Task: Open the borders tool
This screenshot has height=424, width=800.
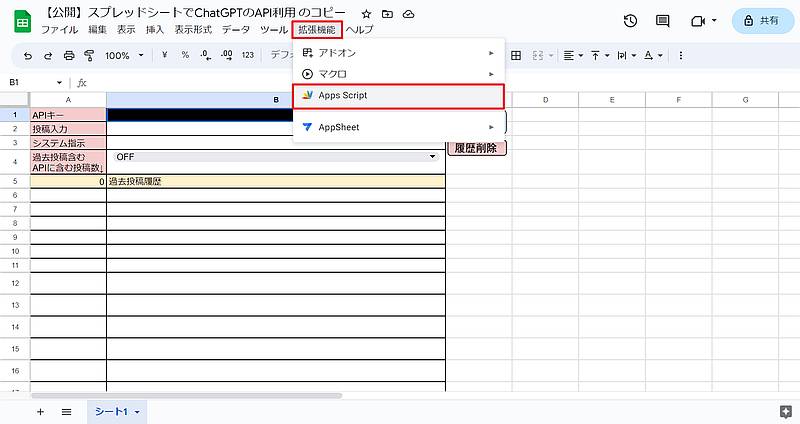Action: [x=516, y=55]
